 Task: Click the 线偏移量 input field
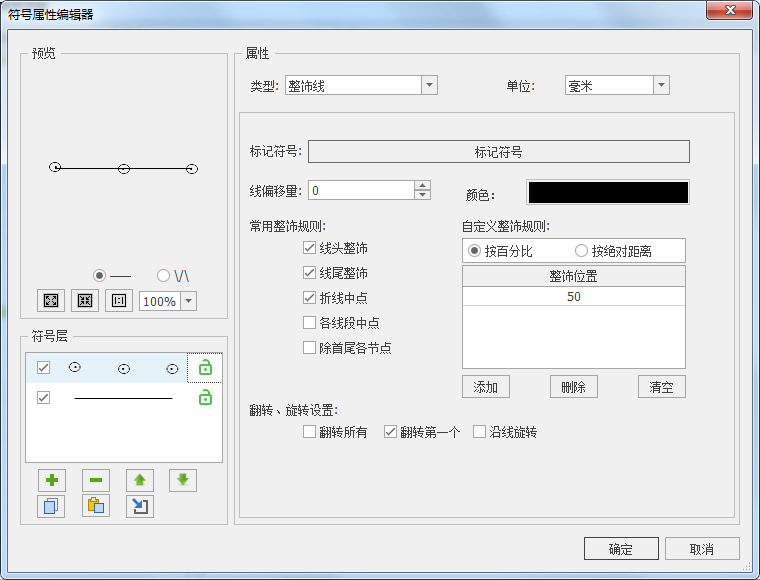(360, 190)
